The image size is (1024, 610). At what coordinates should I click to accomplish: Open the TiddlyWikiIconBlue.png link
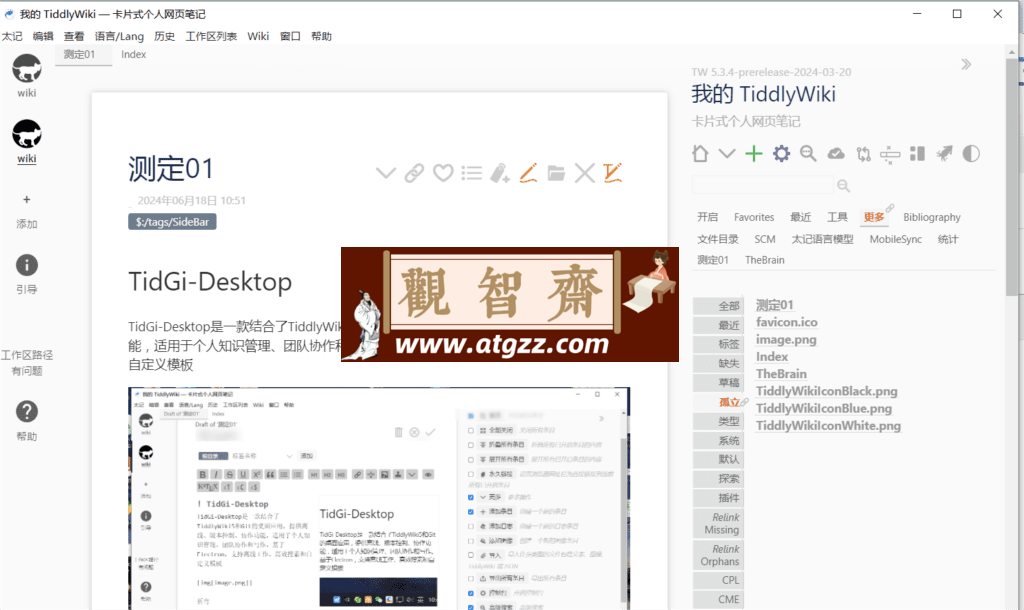coord(824,408)
